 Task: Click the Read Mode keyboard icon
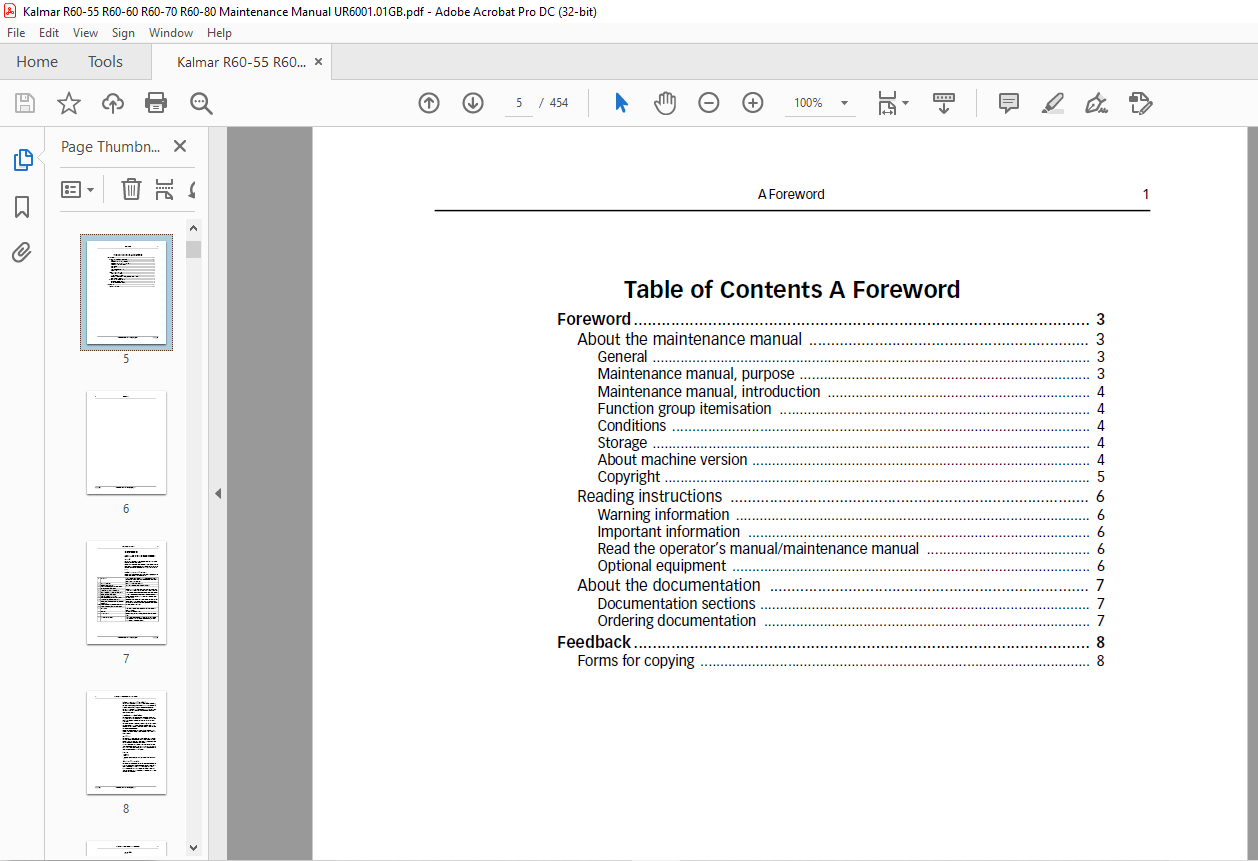point(944,103)
